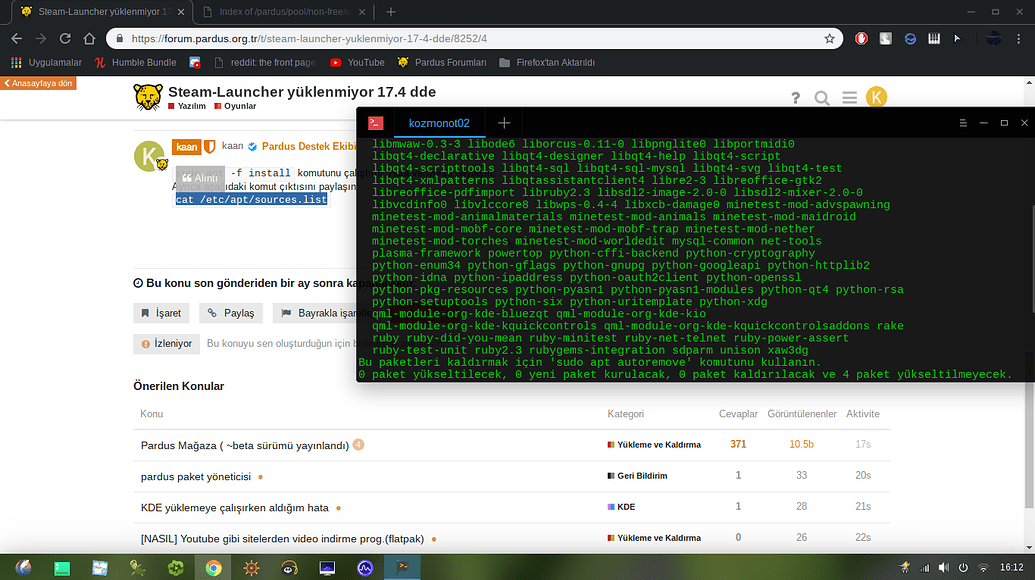Viewport: 1035px width, 580px height.
Task: Click the forum help question mark icon
Action: [796, 98]
